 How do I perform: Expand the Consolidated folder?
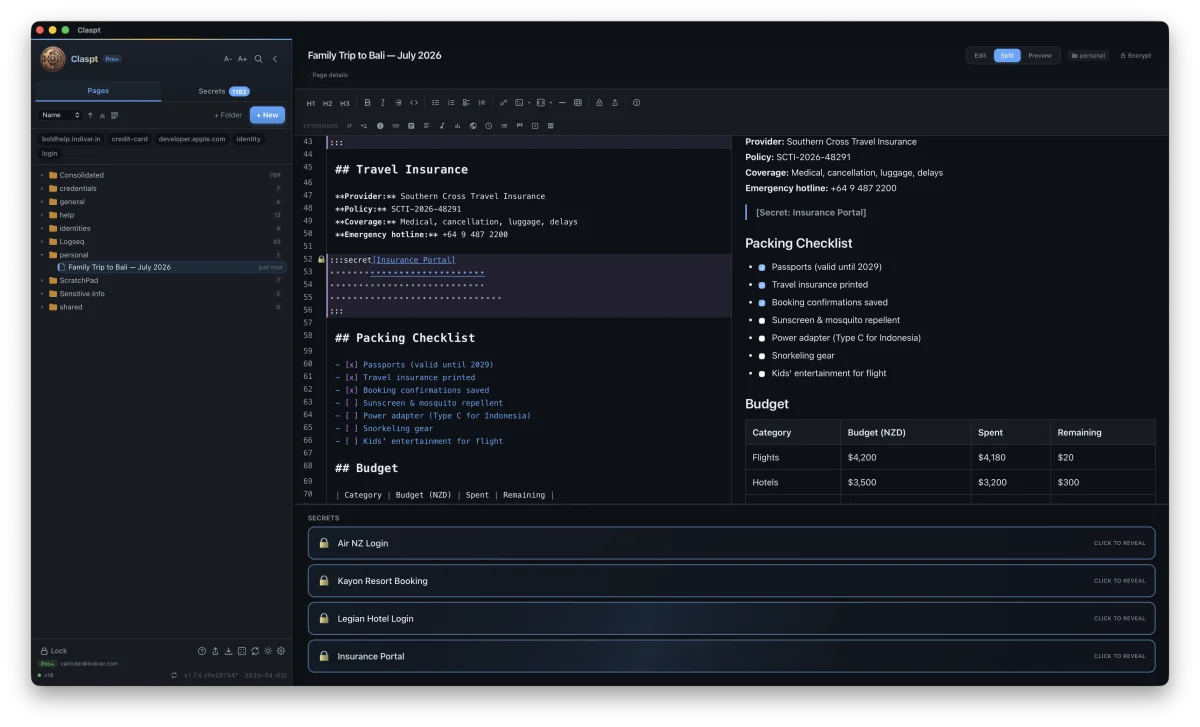coord(42,175)
